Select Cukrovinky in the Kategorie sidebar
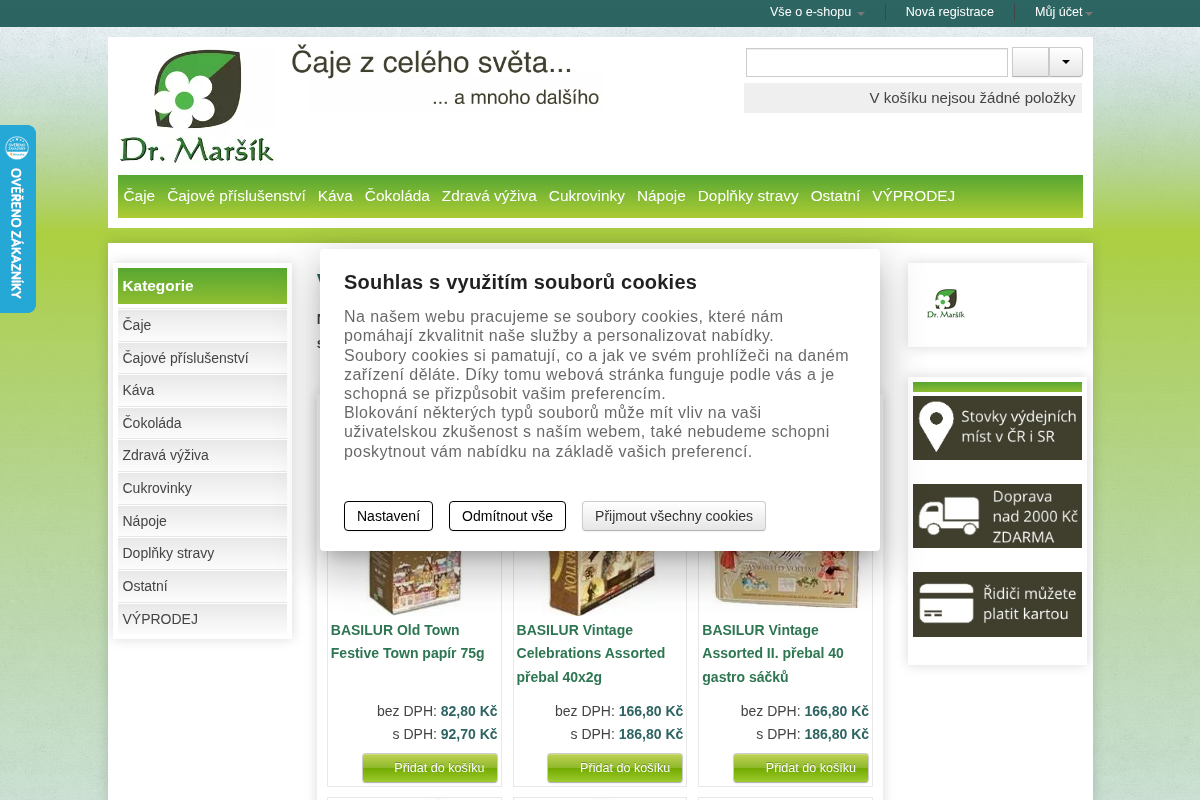 tap(202, 488)
